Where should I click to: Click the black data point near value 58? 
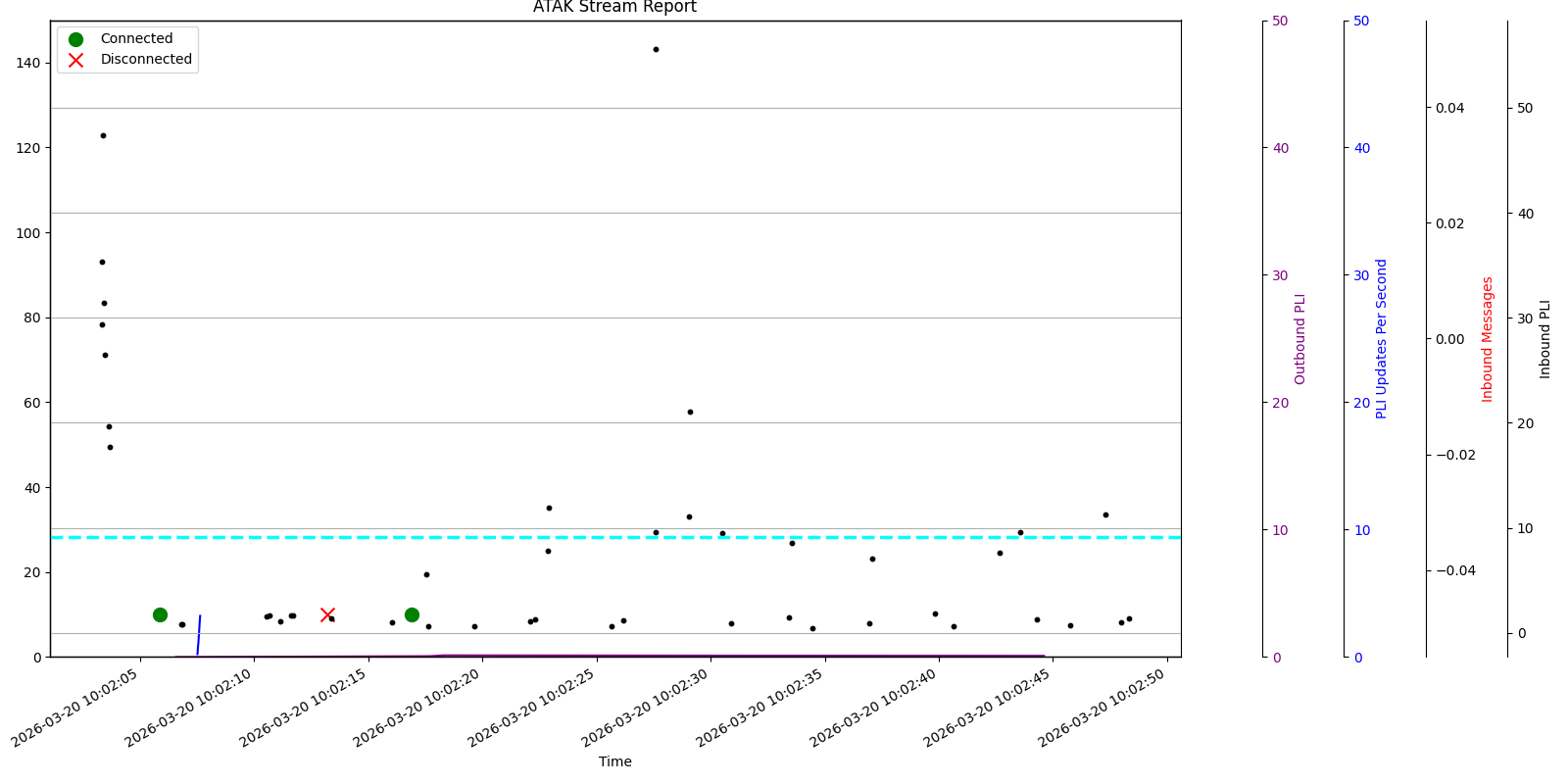pyautogui.click(x=690, y=412)
